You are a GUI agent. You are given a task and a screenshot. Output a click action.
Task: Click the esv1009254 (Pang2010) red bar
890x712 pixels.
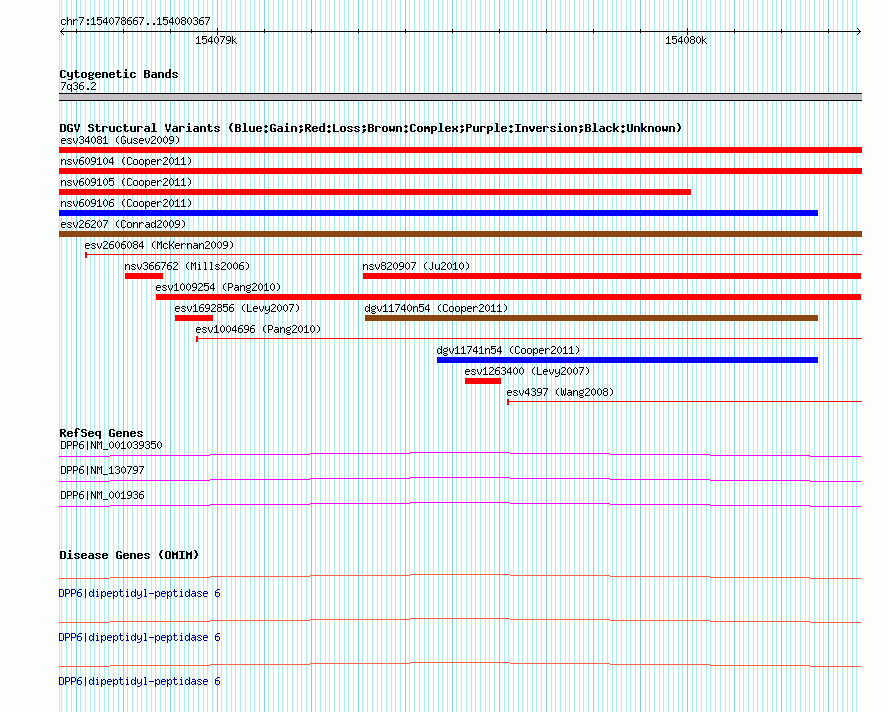click(x=509, y=297)
